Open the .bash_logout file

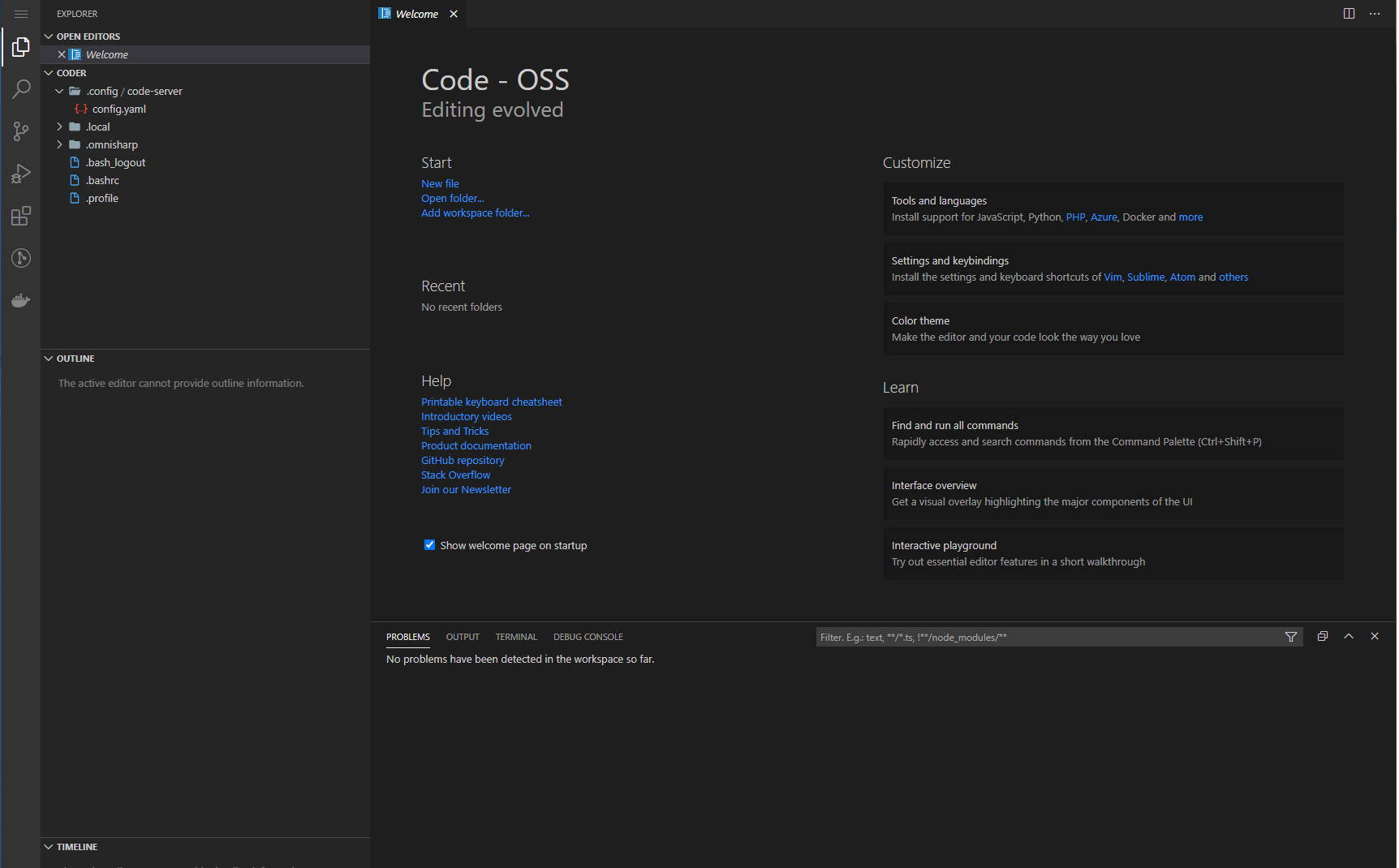[x=205, y=162]
